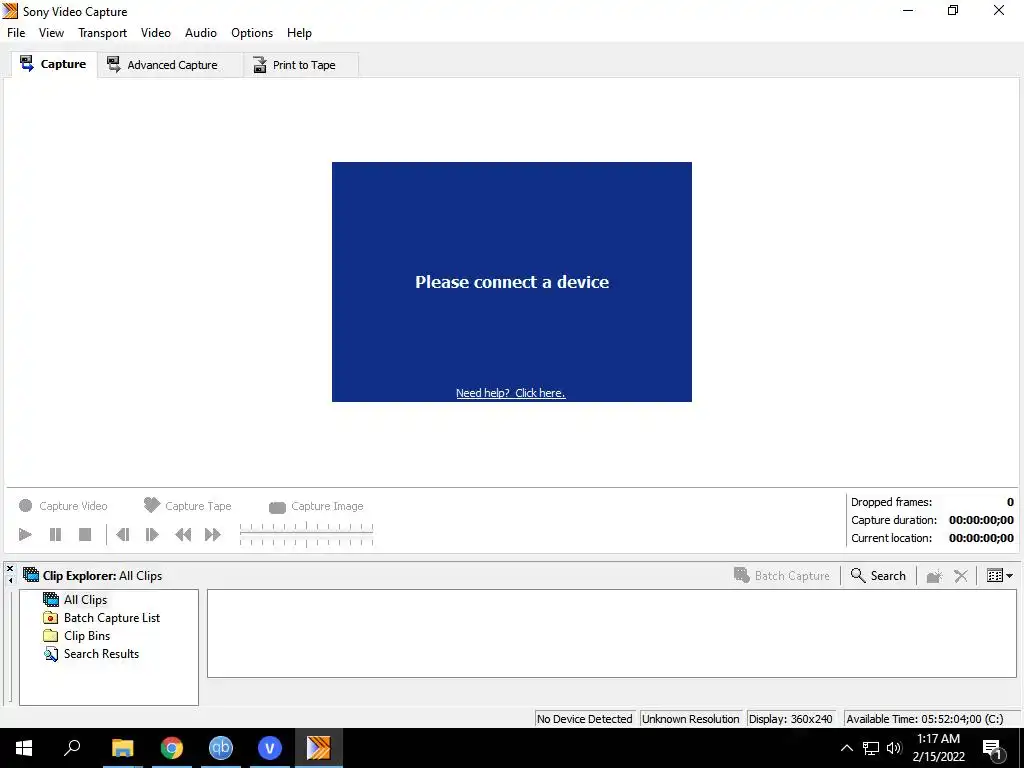Click the volume tray icon
Viewport: 1024px width, 768px height.
[x=894, y=748]
